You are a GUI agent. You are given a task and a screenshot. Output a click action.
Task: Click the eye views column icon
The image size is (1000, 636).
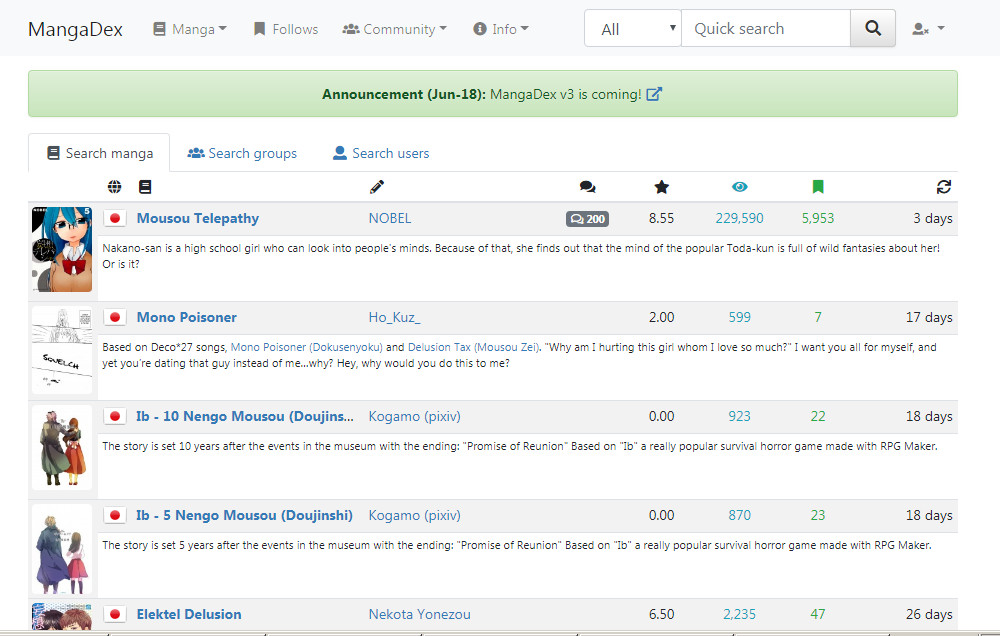click(740, 187)
